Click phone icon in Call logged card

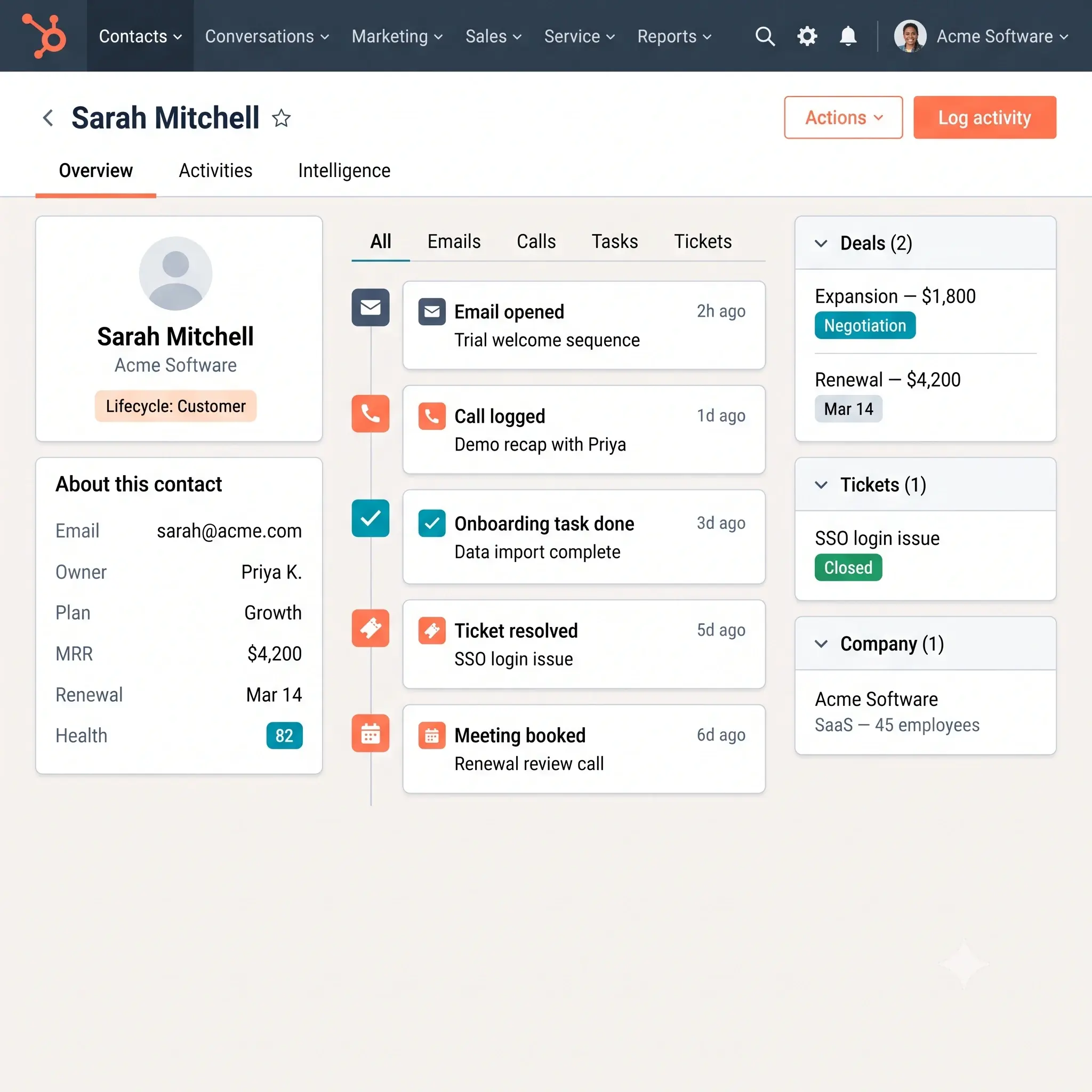click(x=432, y=416)
